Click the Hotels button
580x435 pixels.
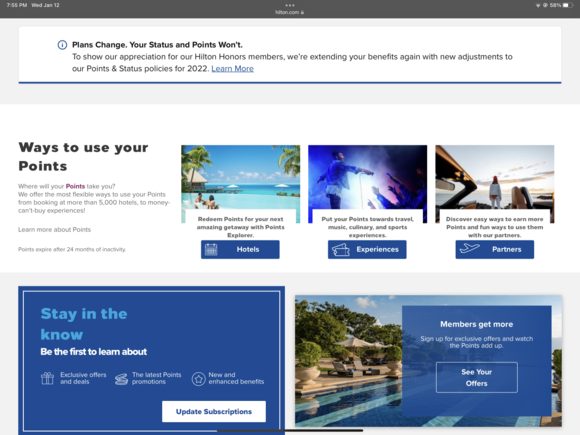(240, 249)
